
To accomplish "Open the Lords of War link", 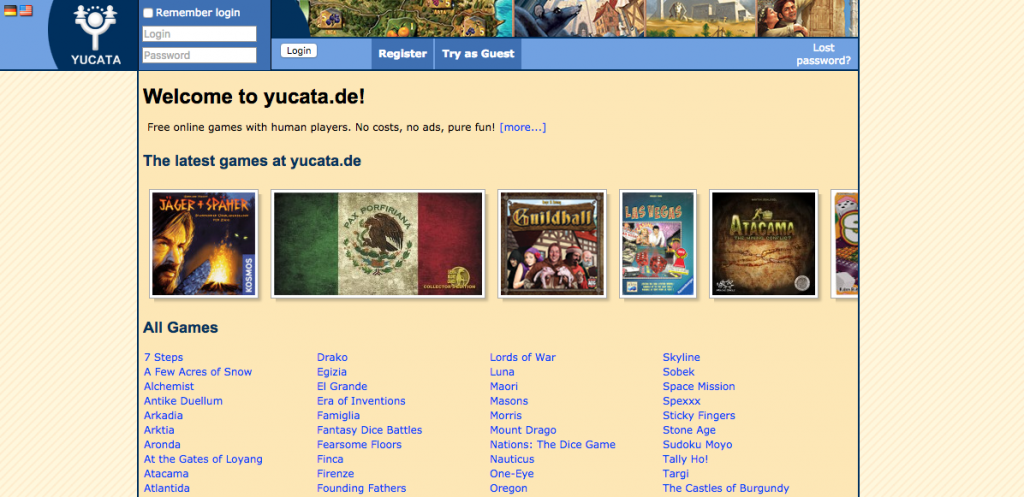I will [x=522, y=358].
